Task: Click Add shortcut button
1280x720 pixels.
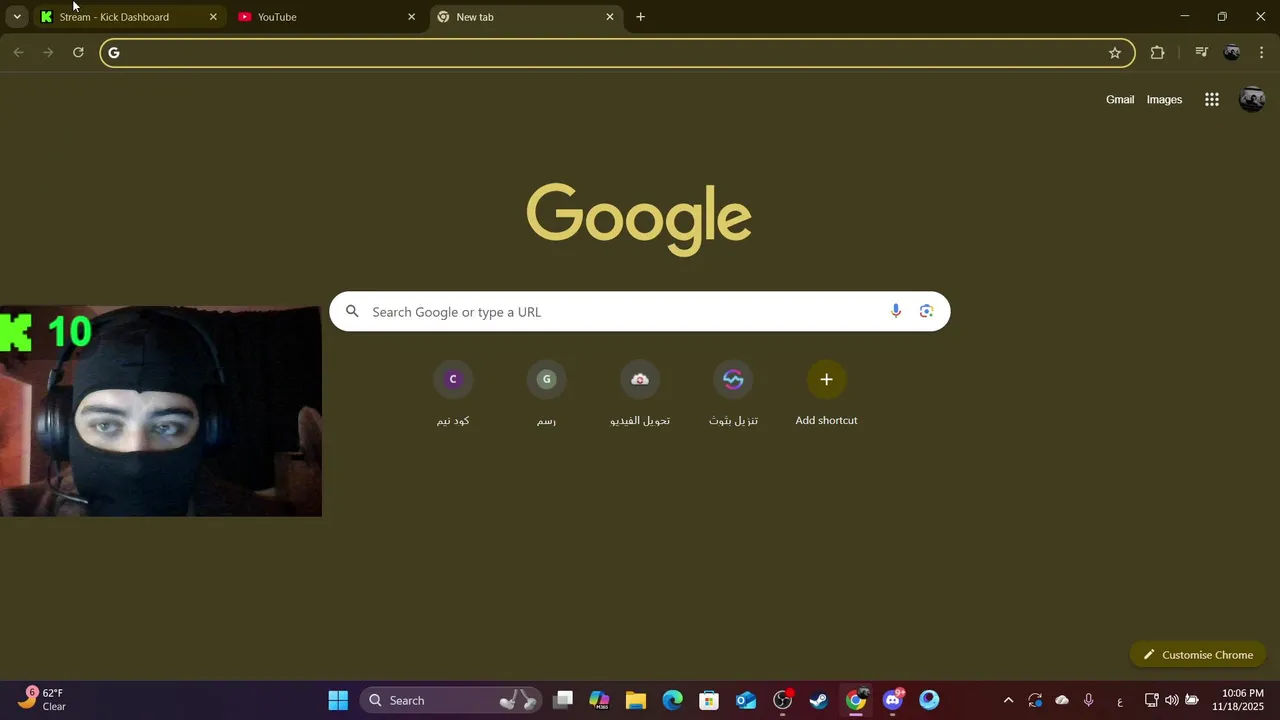Action: (x=826, y=394)
